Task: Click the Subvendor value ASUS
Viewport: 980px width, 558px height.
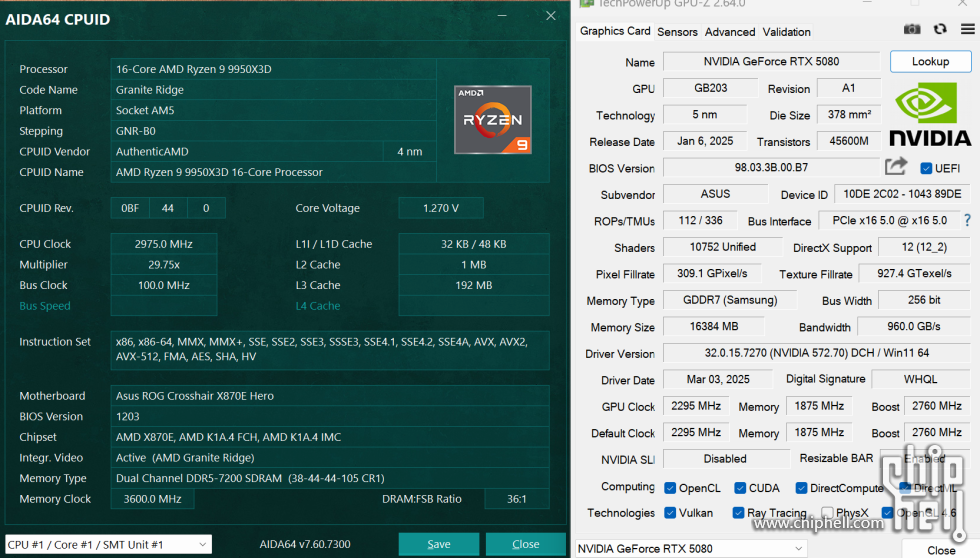Action: click(x=715, y=194)
